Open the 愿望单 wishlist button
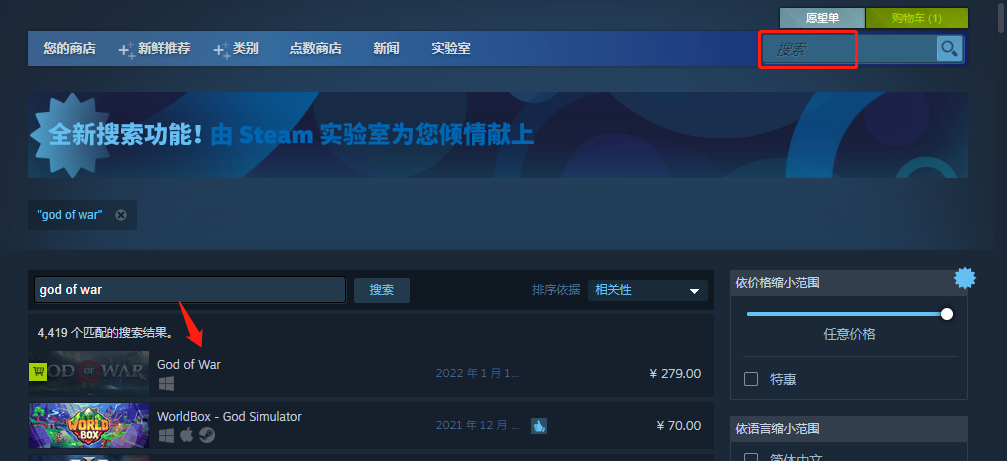Viewport: 1007px width, 461px height. point(822,18)
